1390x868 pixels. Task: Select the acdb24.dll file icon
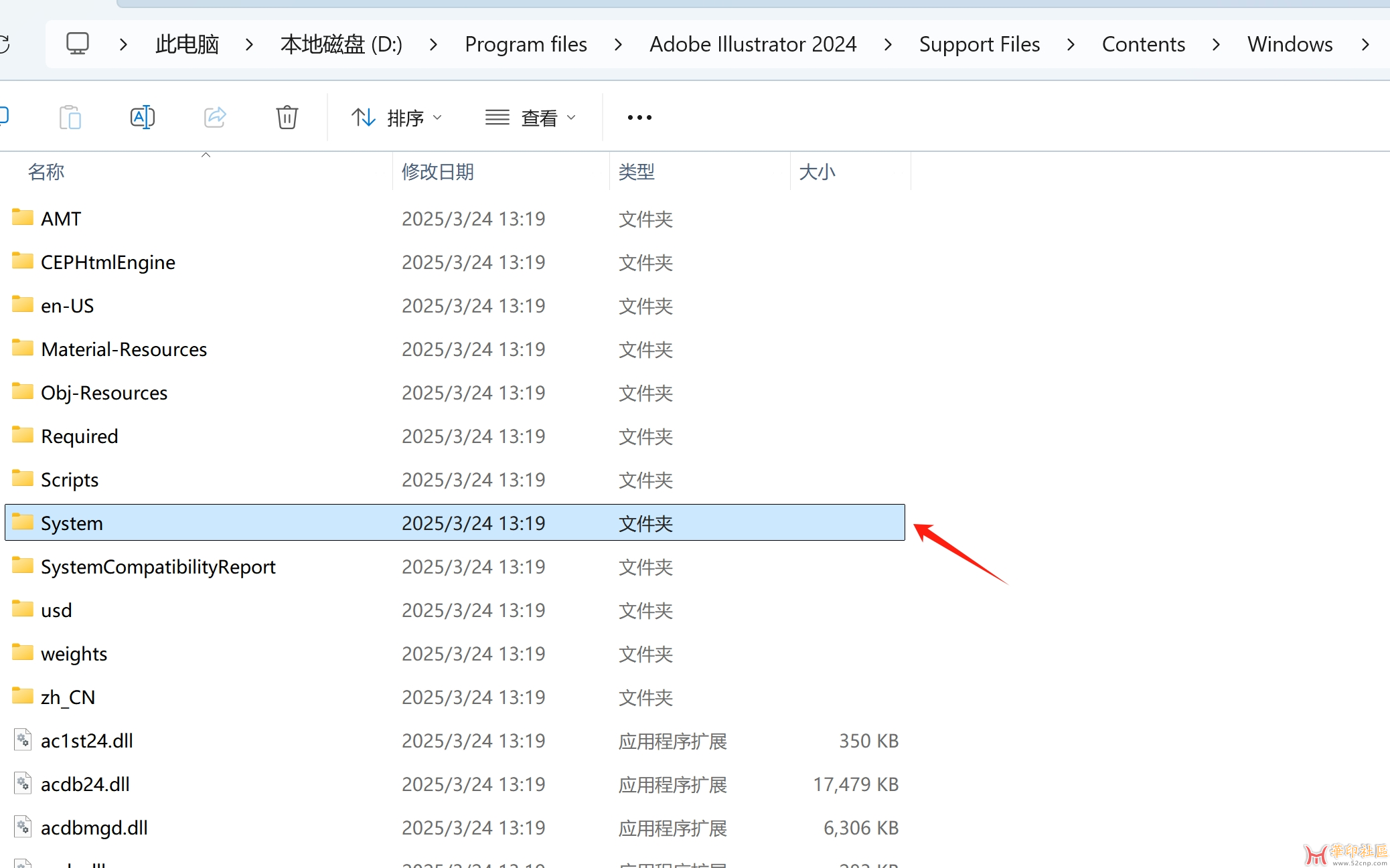(23, 784)
